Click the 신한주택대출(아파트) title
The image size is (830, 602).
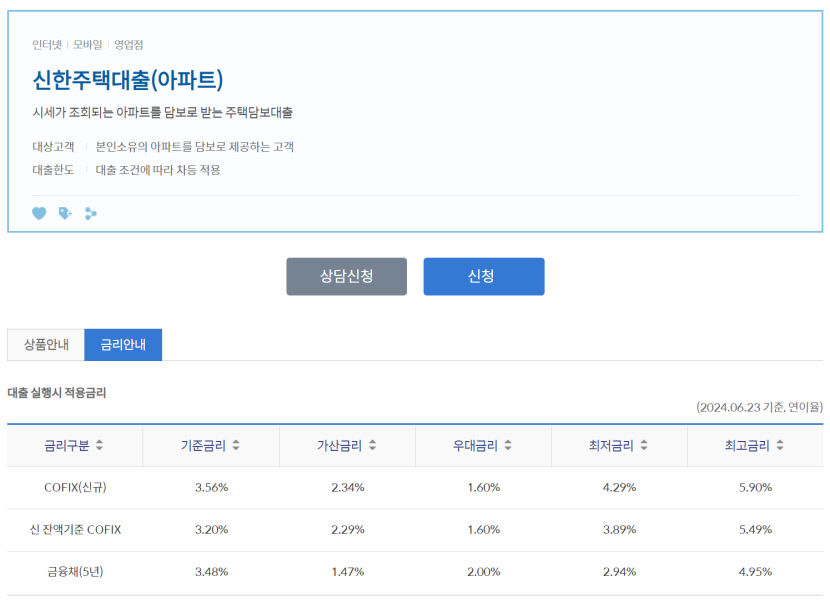(128, 80)
